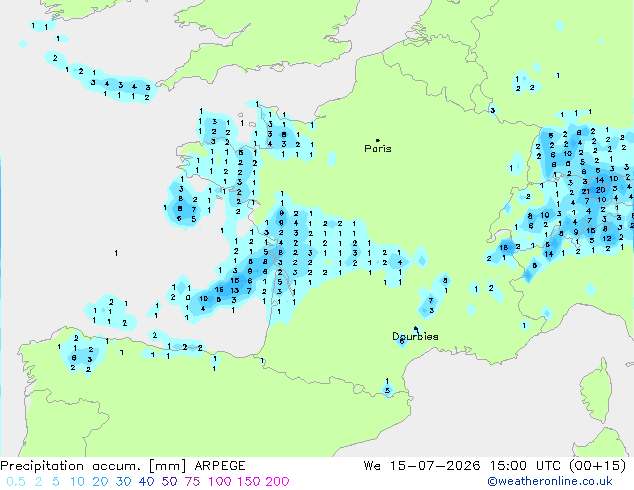Open the weatheronline.co.uk copyright link
This screenshot has height=490, width=634.
pos(550,481)
